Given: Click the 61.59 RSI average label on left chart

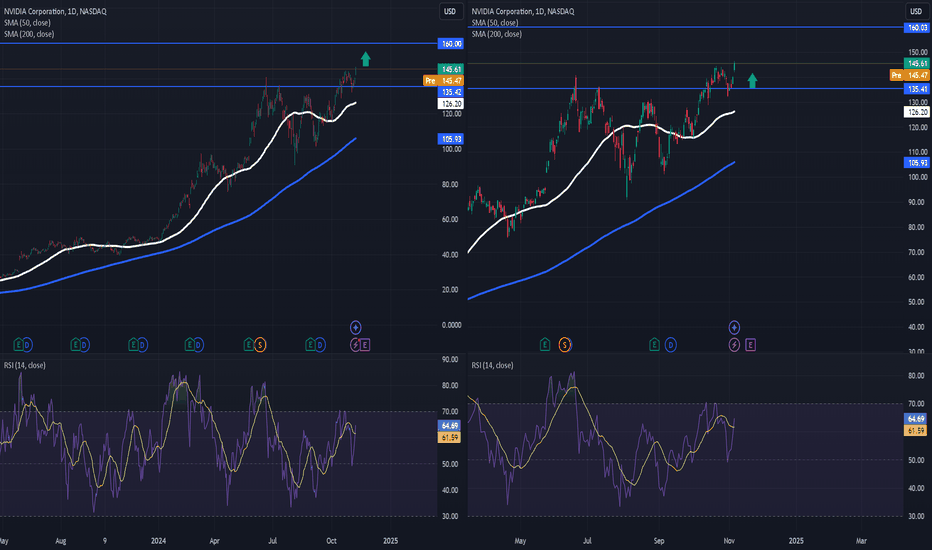Looking at the screenshot, I should pyautogui.click(x=449, y=438).
